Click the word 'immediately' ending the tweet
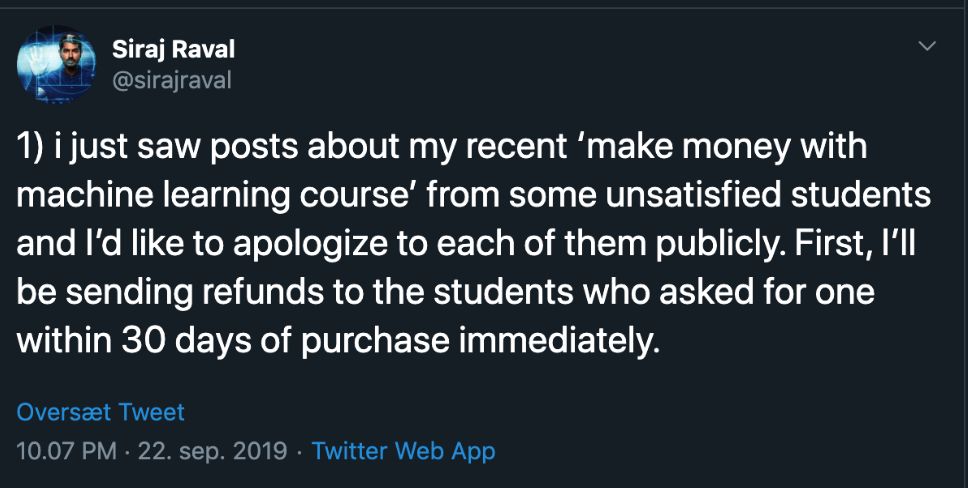This screenshot has height=488, width=968. tap(558, 341)
